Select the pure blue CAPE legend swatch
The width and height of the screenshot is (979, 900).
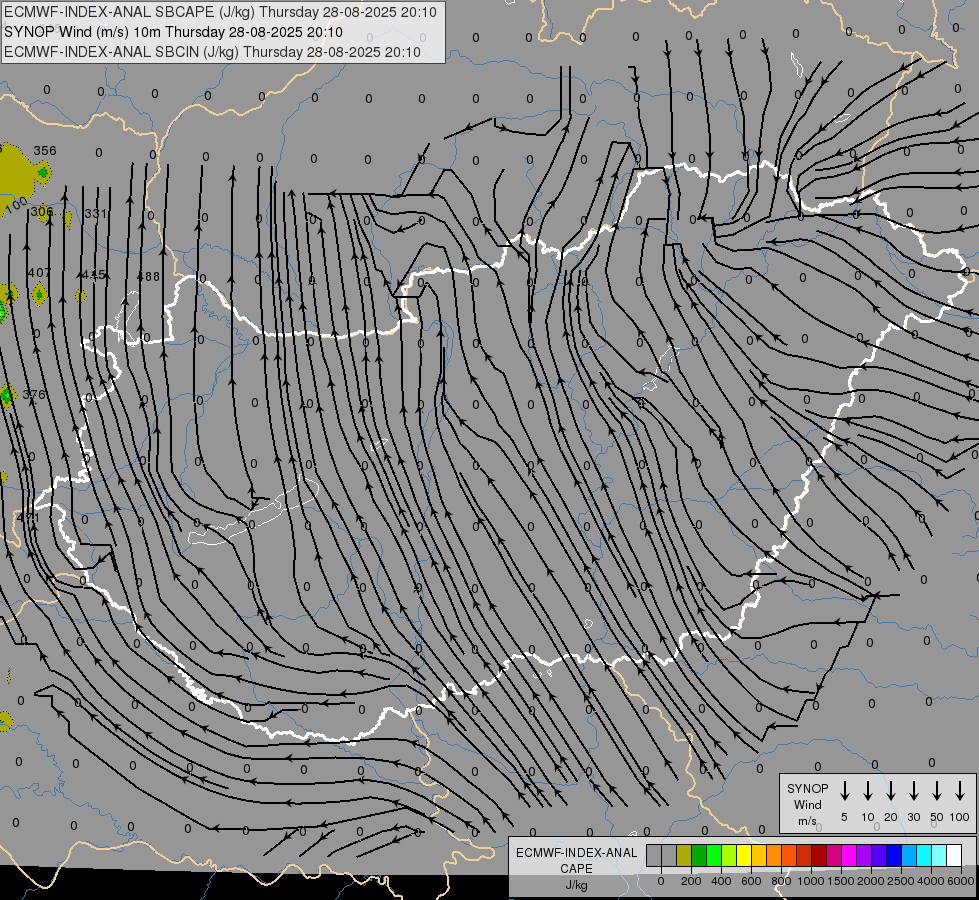point(893,855)
